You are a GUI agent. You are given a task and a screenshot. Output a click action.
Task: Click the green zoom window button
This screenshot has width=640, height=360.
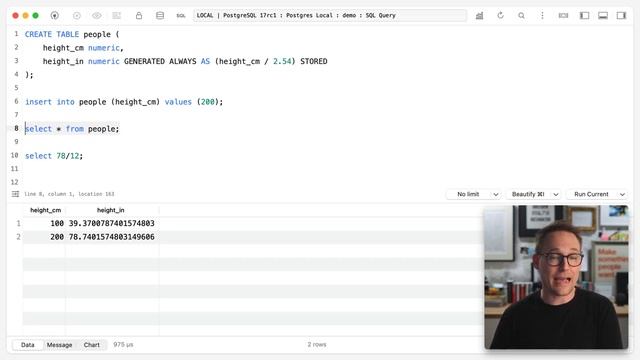[x=36, y=16]
